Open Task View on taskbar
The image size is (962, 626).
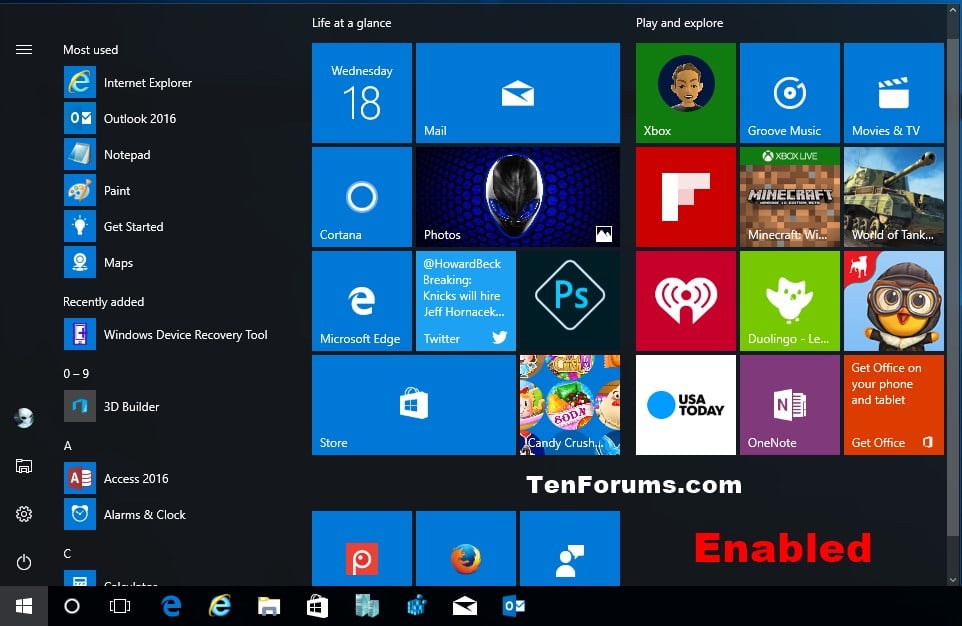click(x=120, y=606)
